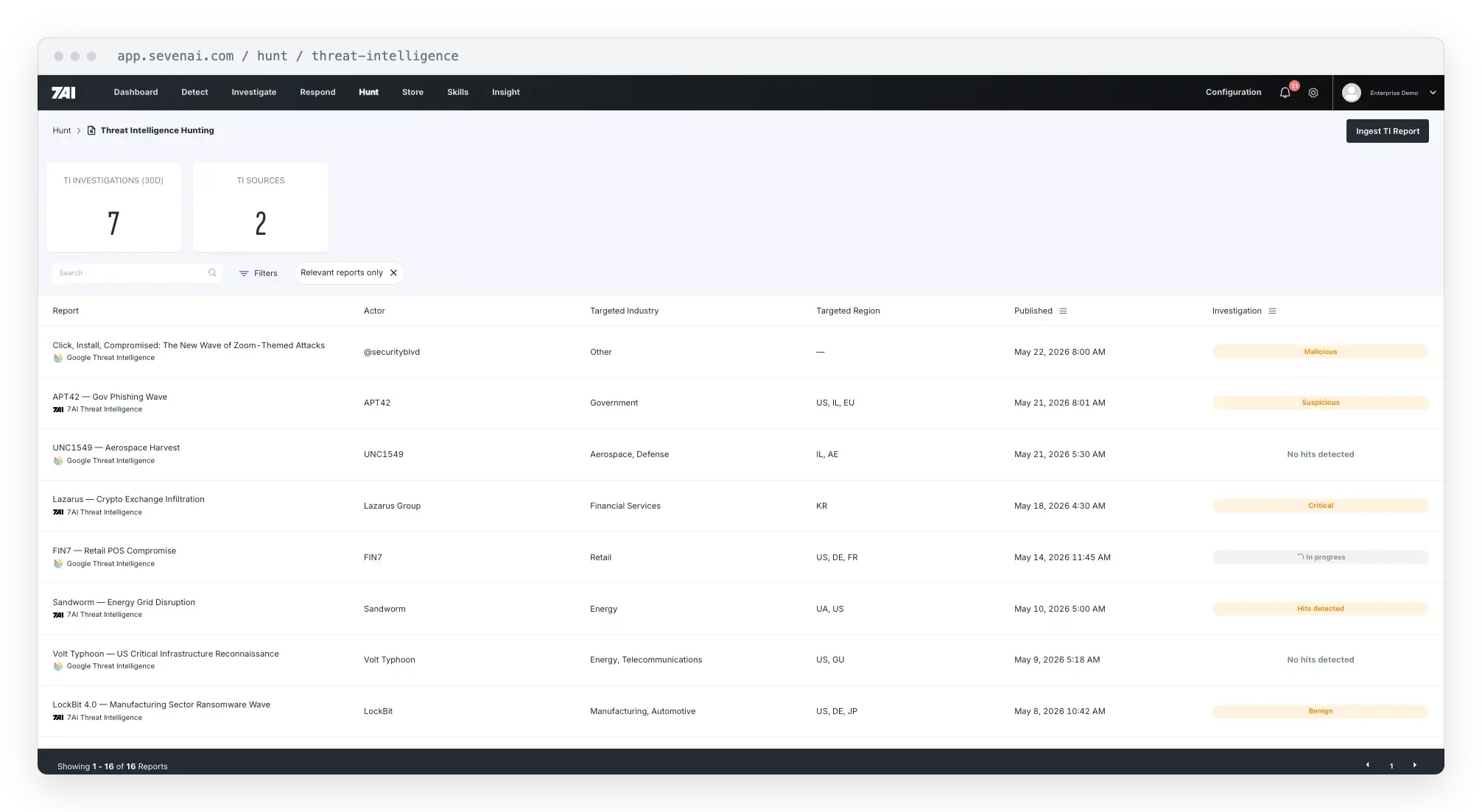Click the document icon in breadcrumb
Screen dimensions: 1482x812
click(91, 130)
